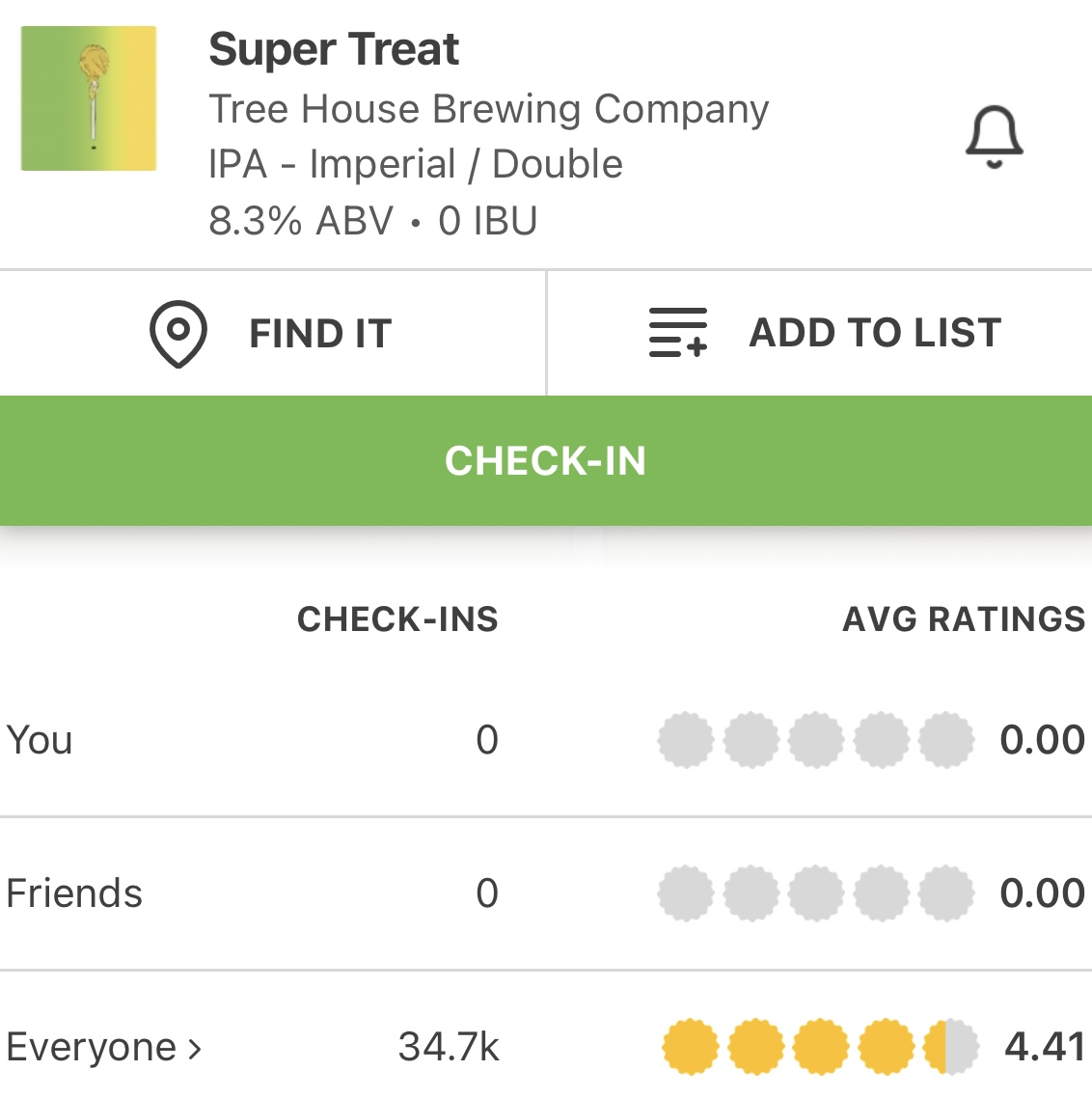Tap the notification bell icon
This screenshot has width=1092, height=1098.
(994, 138)
